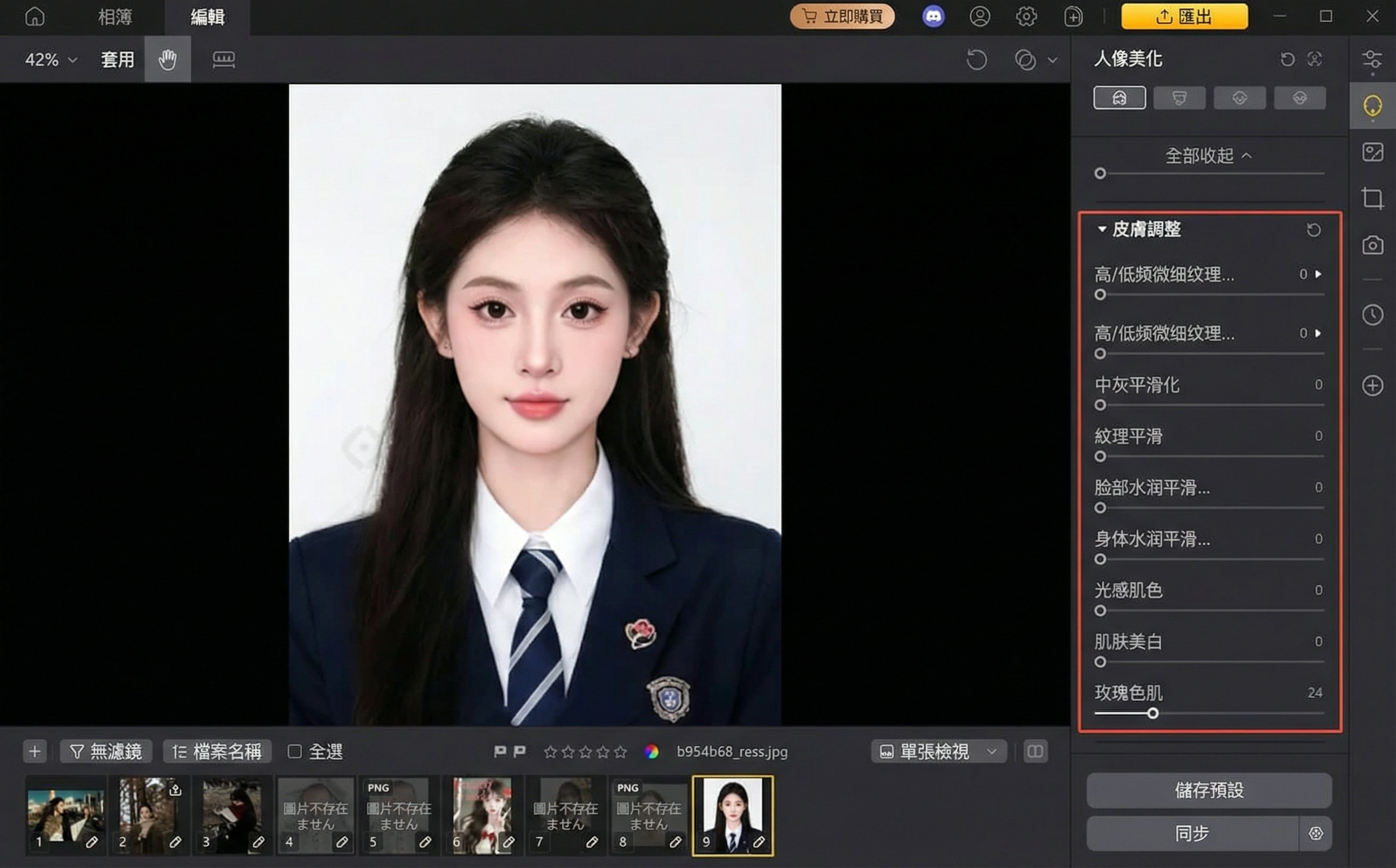Reset the 皮膚調整 section
Image resolution: width=1396 pixels, height=868 pixels.
pyautogui.click(x=1314, y=230)
